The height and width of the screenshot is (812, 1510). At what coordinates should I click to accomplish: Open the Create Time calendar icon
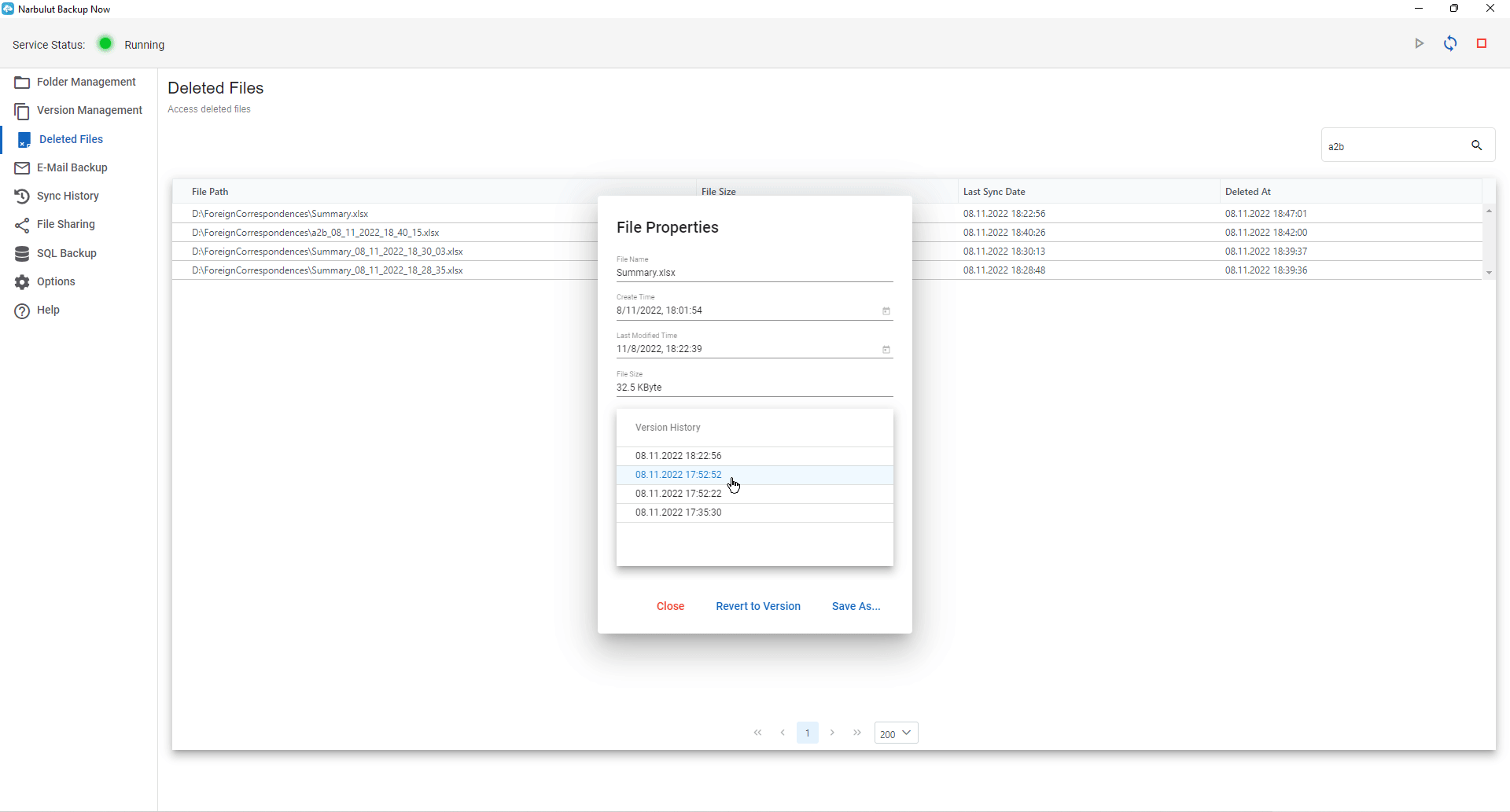[x=886, y=311]
